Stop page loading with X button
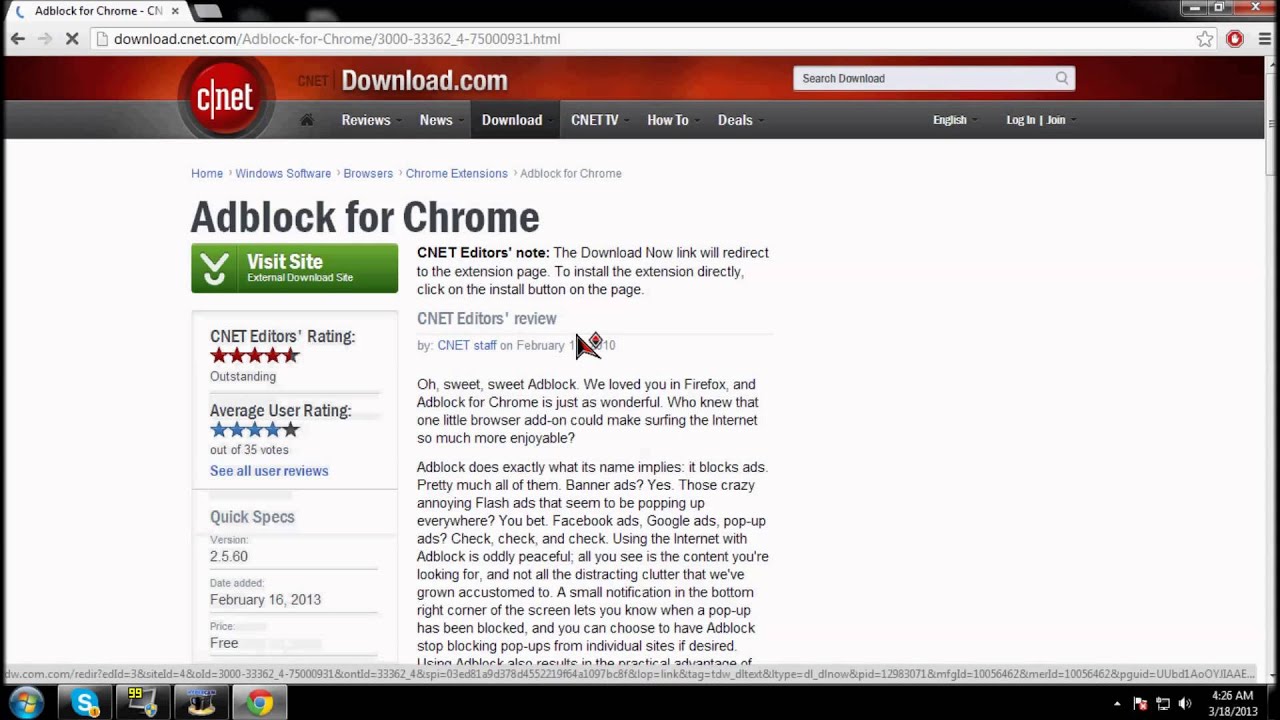 click(73, 39)
